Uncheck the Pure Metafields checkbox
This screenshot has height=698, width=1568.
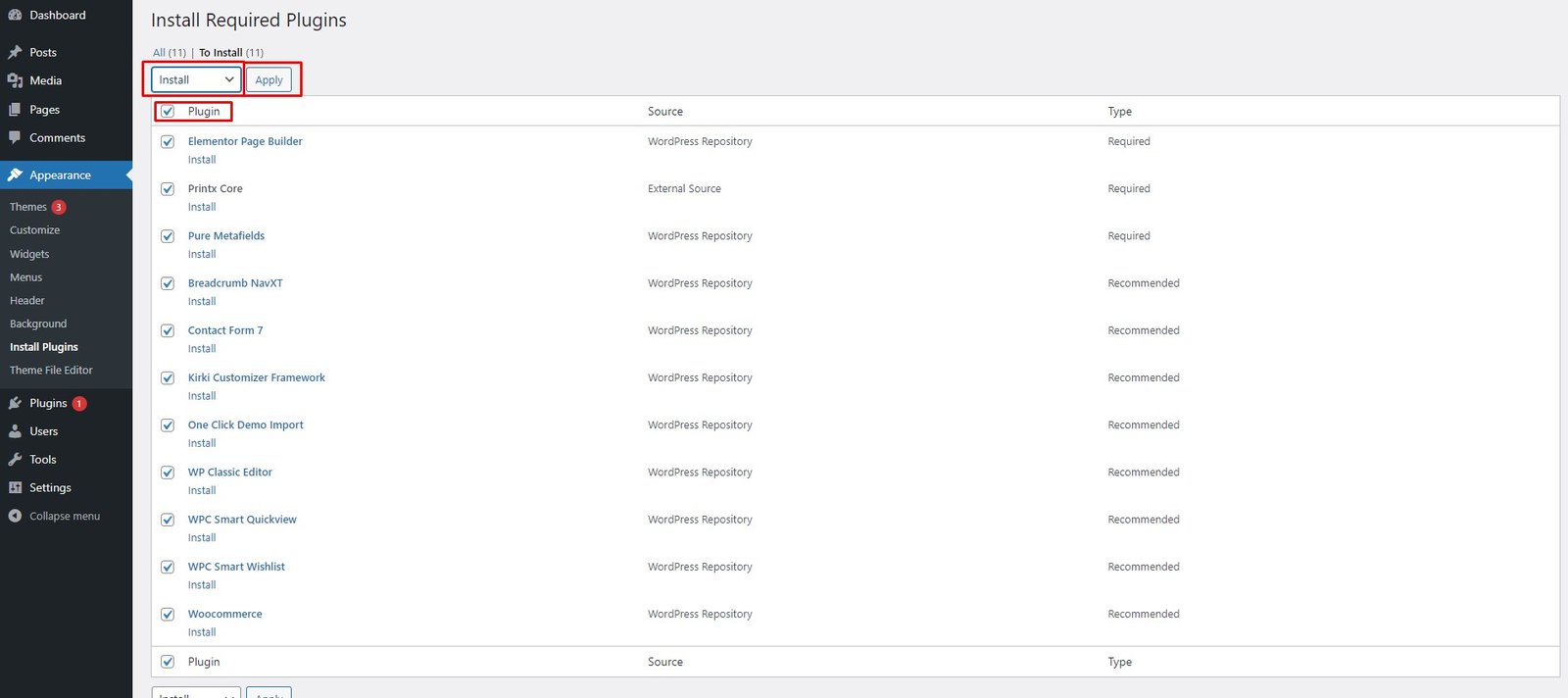click(x=168, y=236)
